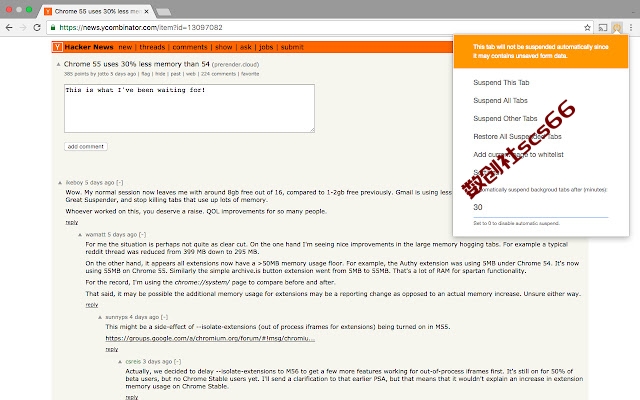Click the favorite link under the story

pyautogui.click(x=250, y=74)
